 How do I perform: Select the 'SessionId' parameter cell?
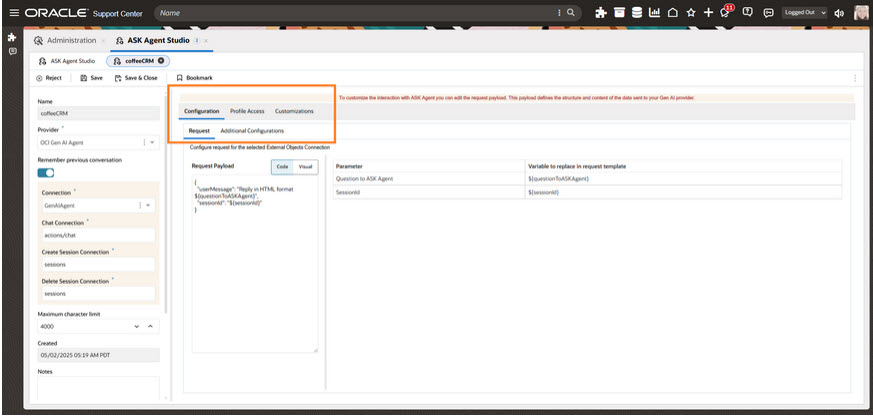[429, 192]
